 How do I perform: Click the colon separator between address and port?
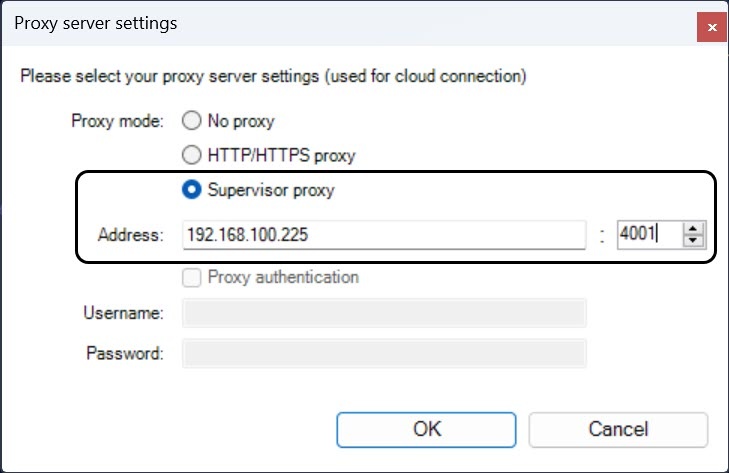pyautogui.click(x=602, y=237)
